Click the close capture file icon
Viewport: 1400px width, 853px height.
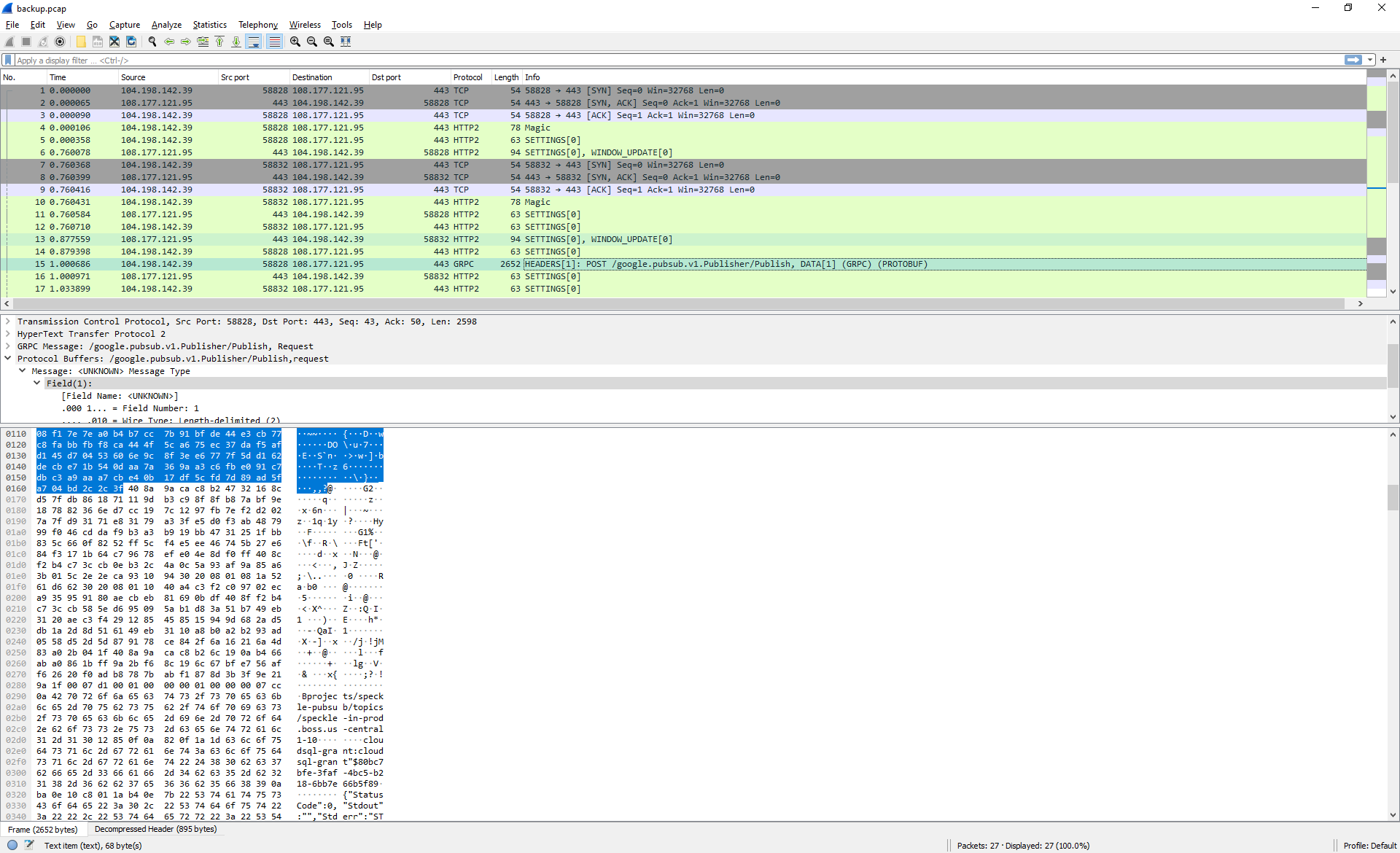coord(114,42)
